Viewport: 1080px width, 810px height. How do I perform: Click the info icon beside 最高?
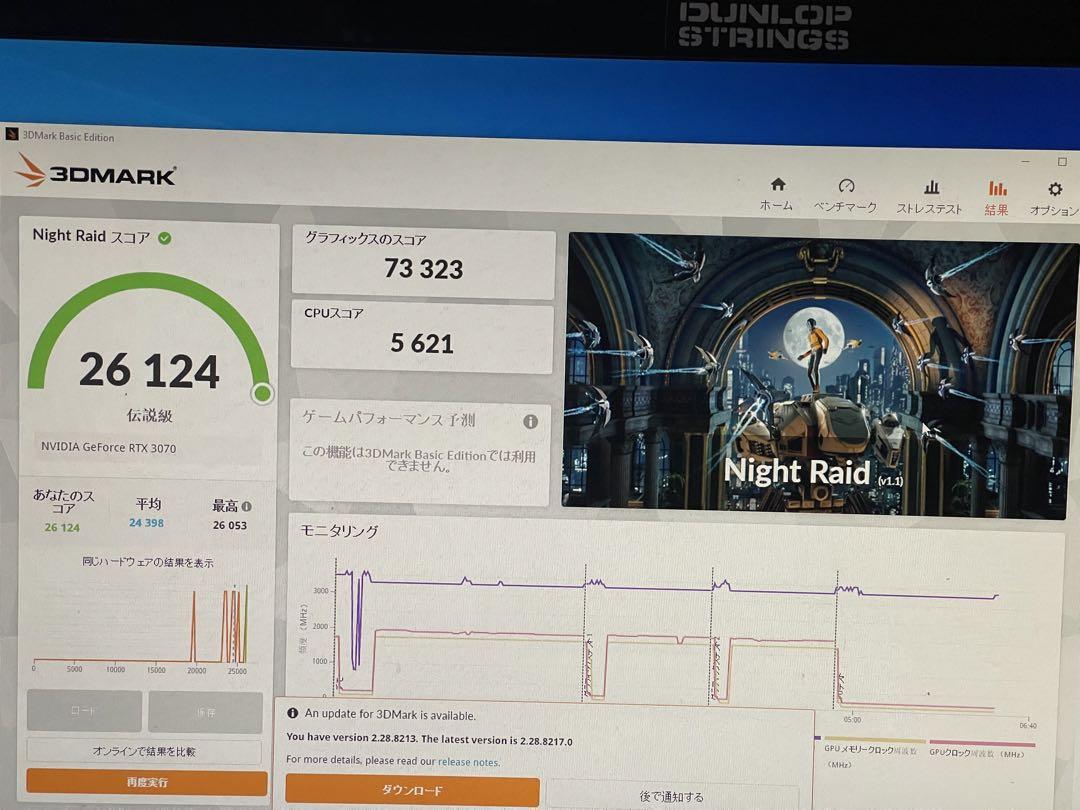(x=247, y=506)
